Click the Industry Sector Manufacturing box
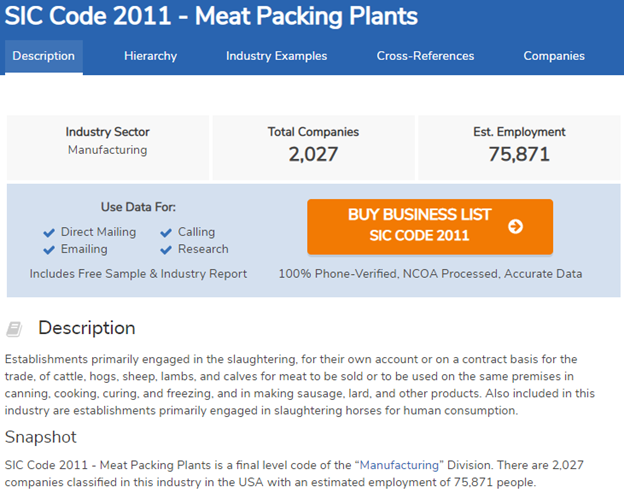 click(x=108, y=146)
